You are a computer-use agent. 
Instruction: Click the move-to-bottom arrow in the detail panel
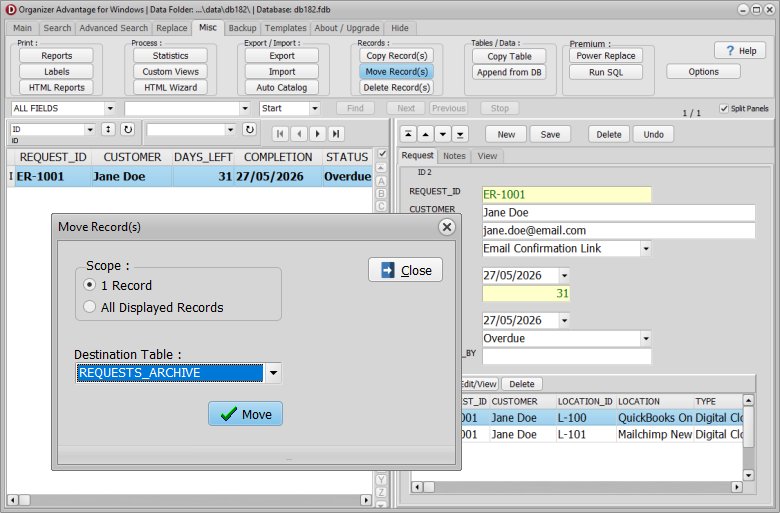point(460,134)
